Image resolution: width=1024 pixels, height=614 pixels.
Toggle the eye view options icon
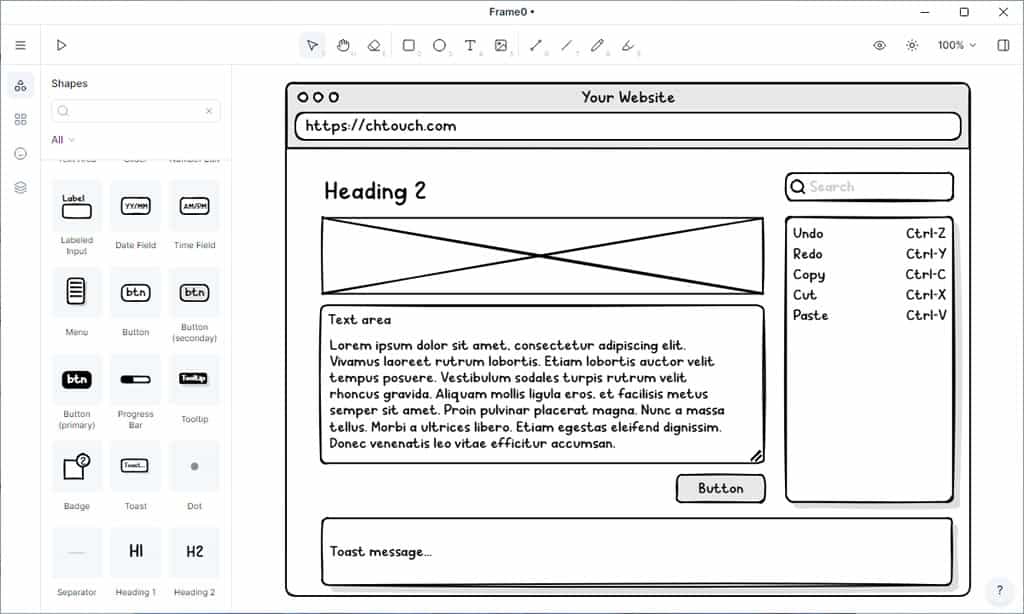tap(880, 45)
